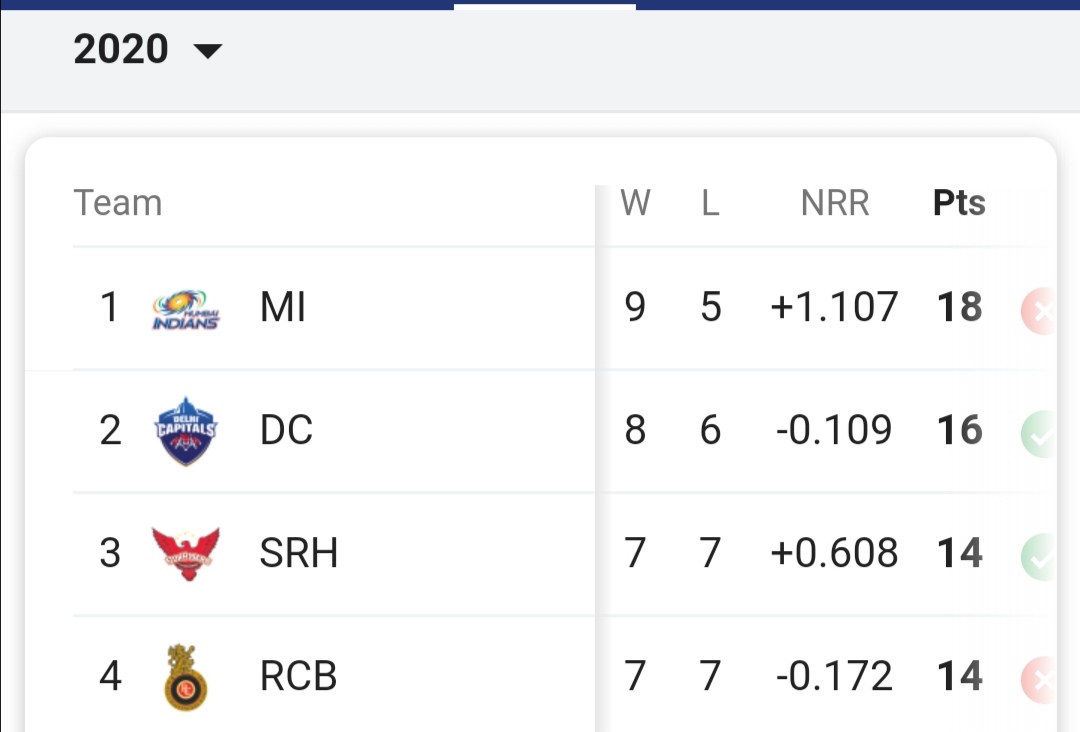Click green check icon in DC row

tap(1040, 434)
